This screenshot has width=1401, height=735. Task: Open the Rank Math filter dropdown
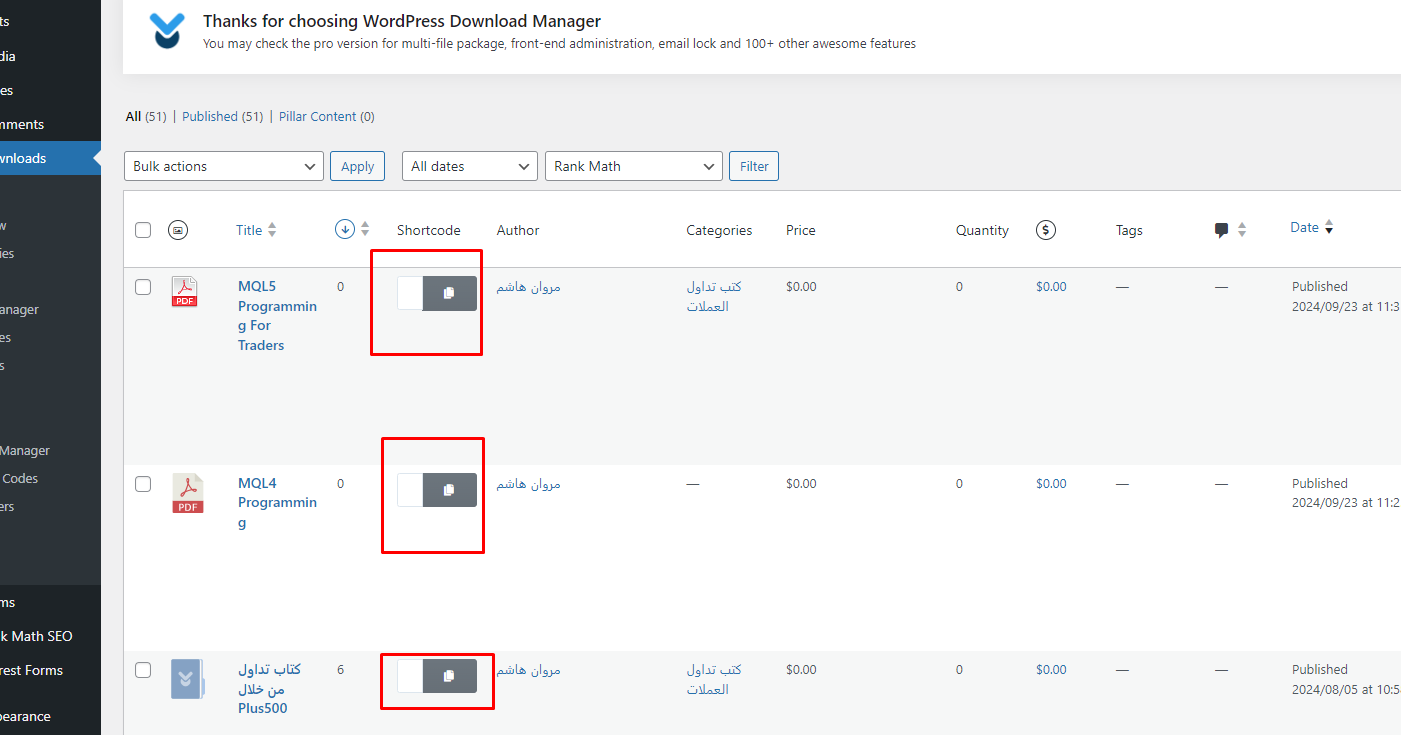(x=634, y=166)
